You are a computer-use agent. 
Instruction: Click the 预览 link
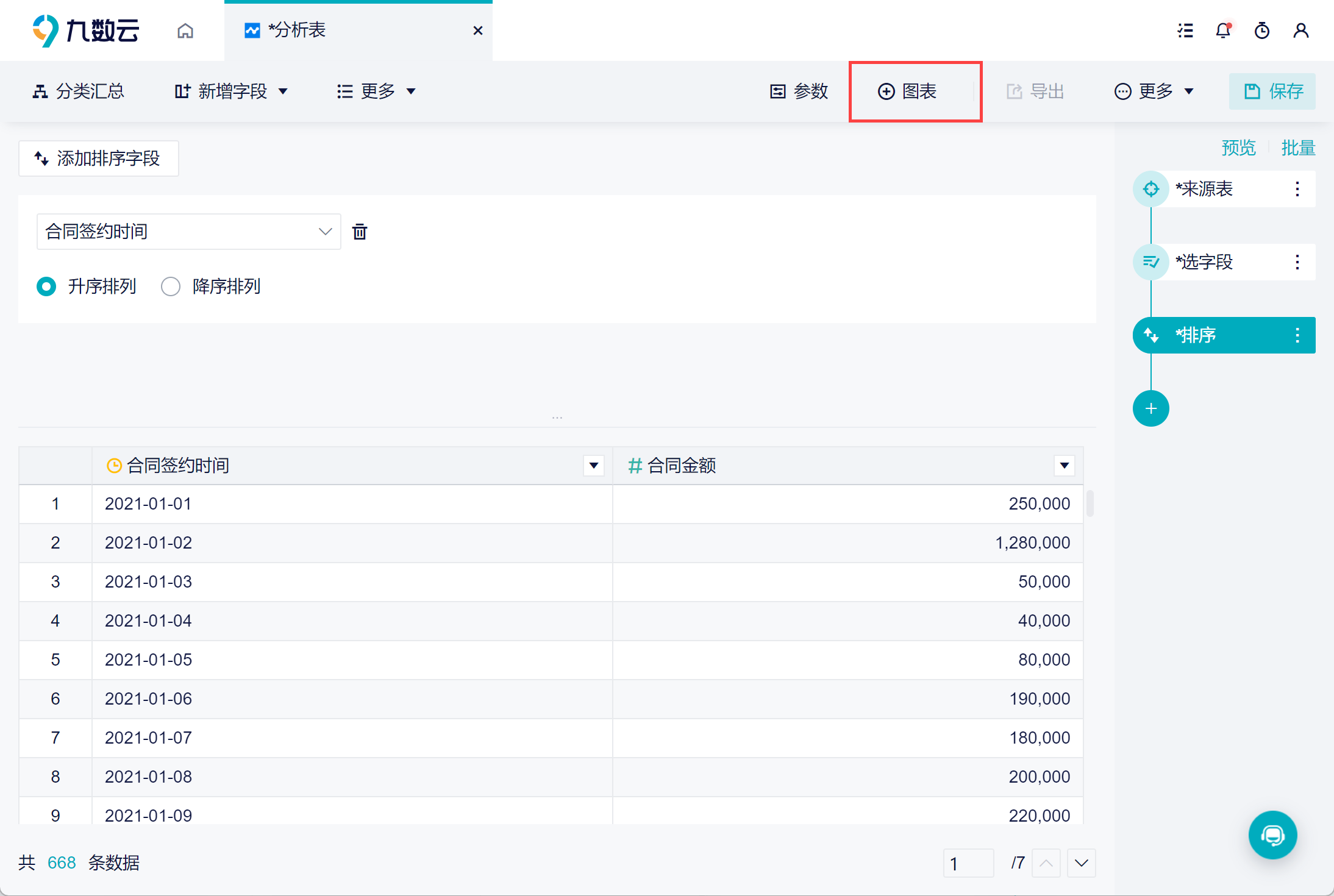pos(1238,148)
